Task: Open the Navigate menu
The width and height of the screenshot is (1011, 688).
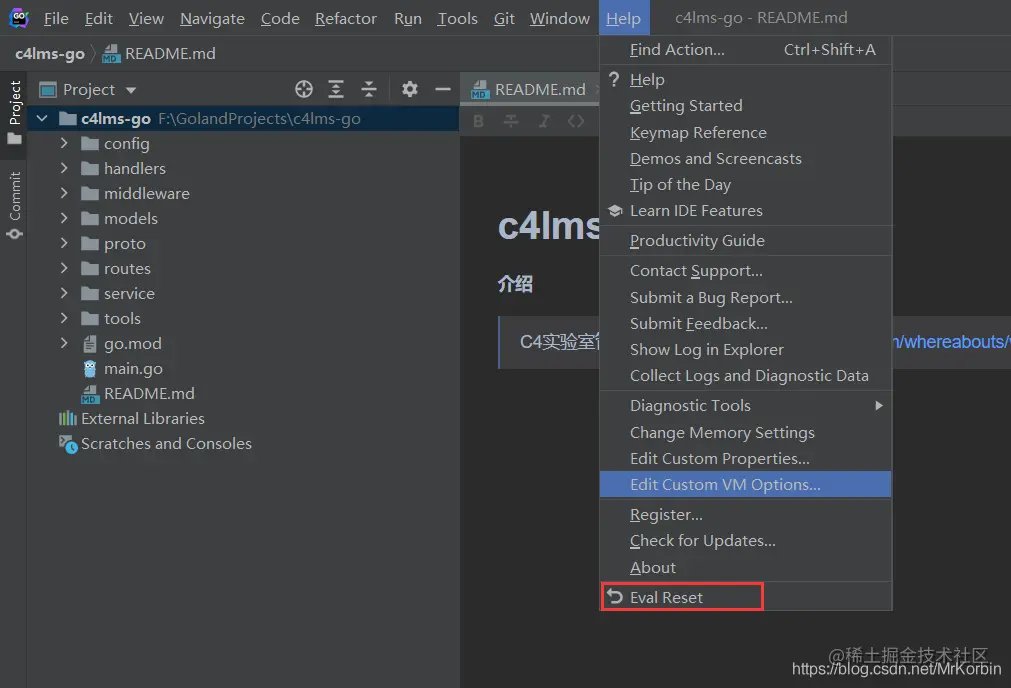Action: 212,19
